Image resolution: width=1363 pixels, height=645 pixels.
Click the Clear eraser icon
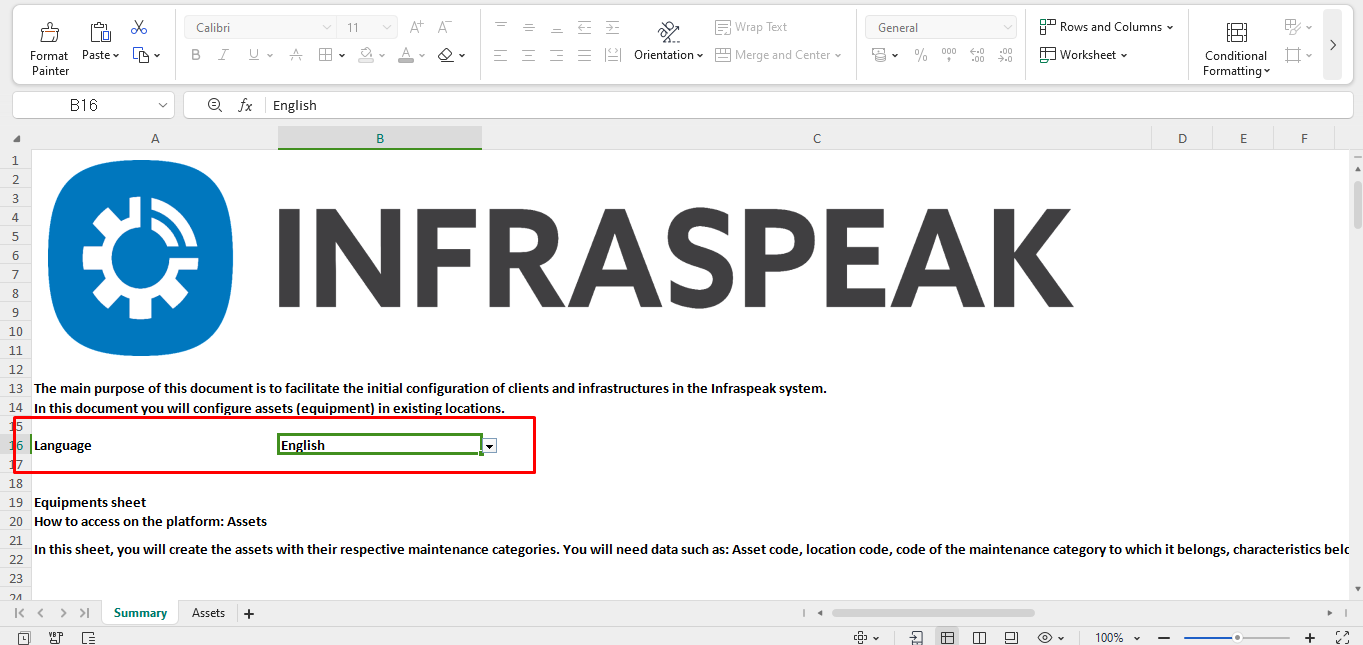(x=446, y=55)
